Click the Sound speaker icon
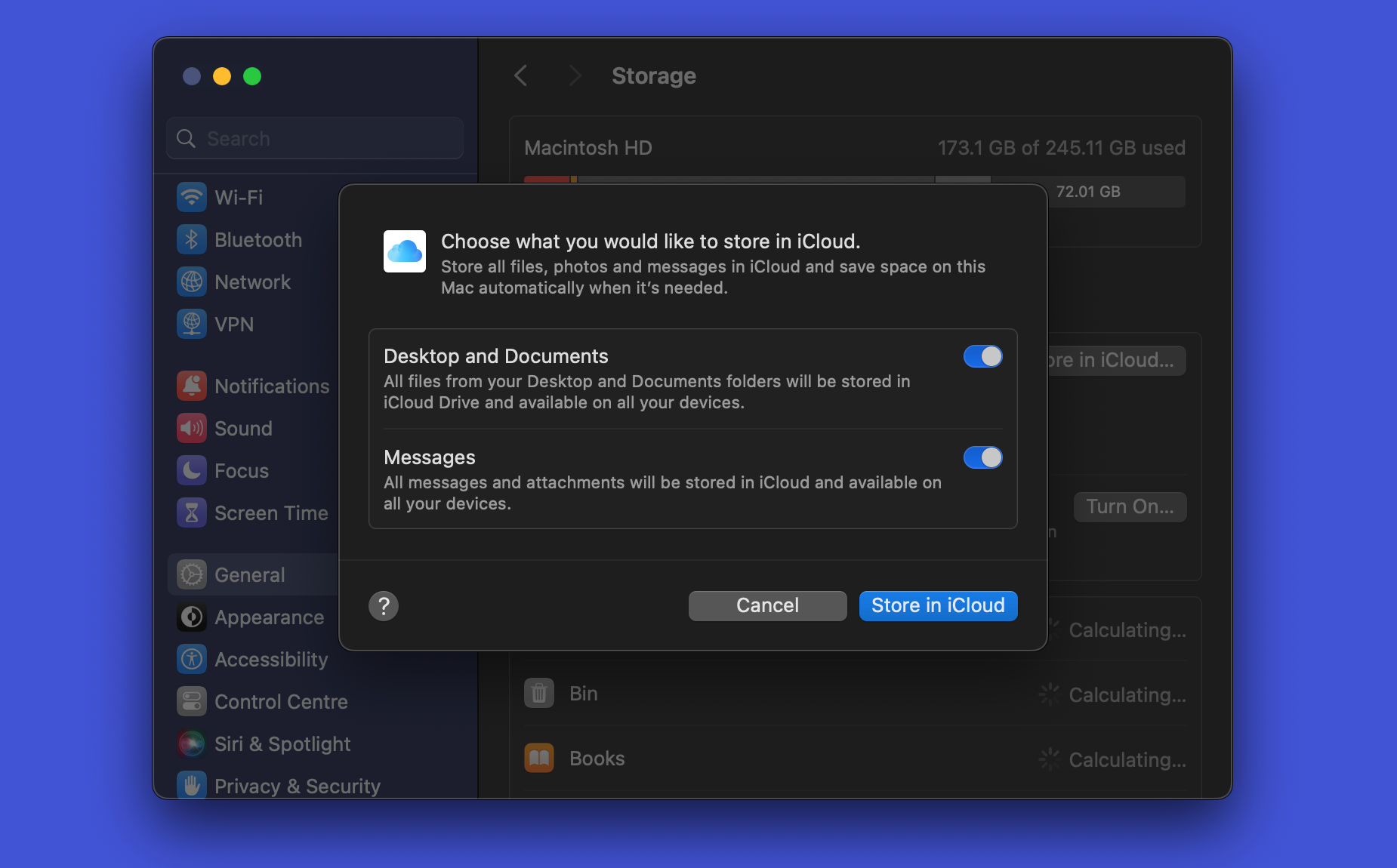This screenshot has height=868, width=1397. 192,428
